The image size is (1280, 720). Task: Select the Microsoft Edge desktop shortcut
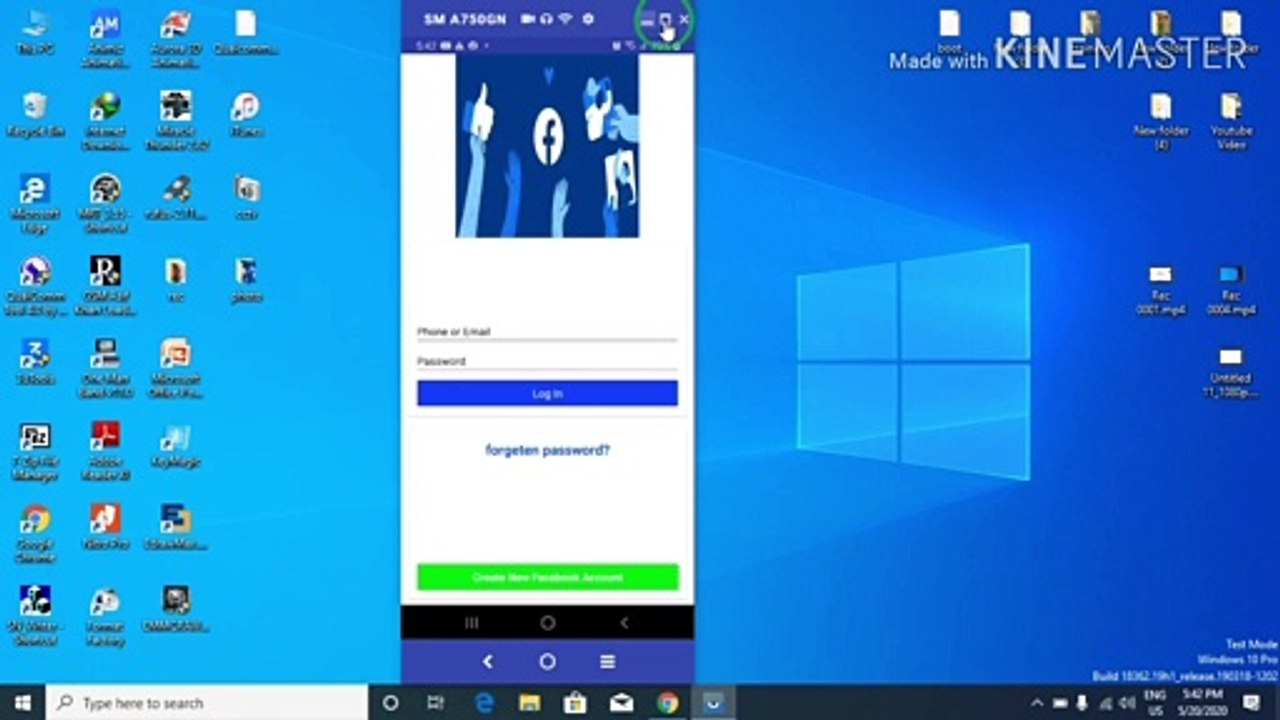[x=36, y=204]
